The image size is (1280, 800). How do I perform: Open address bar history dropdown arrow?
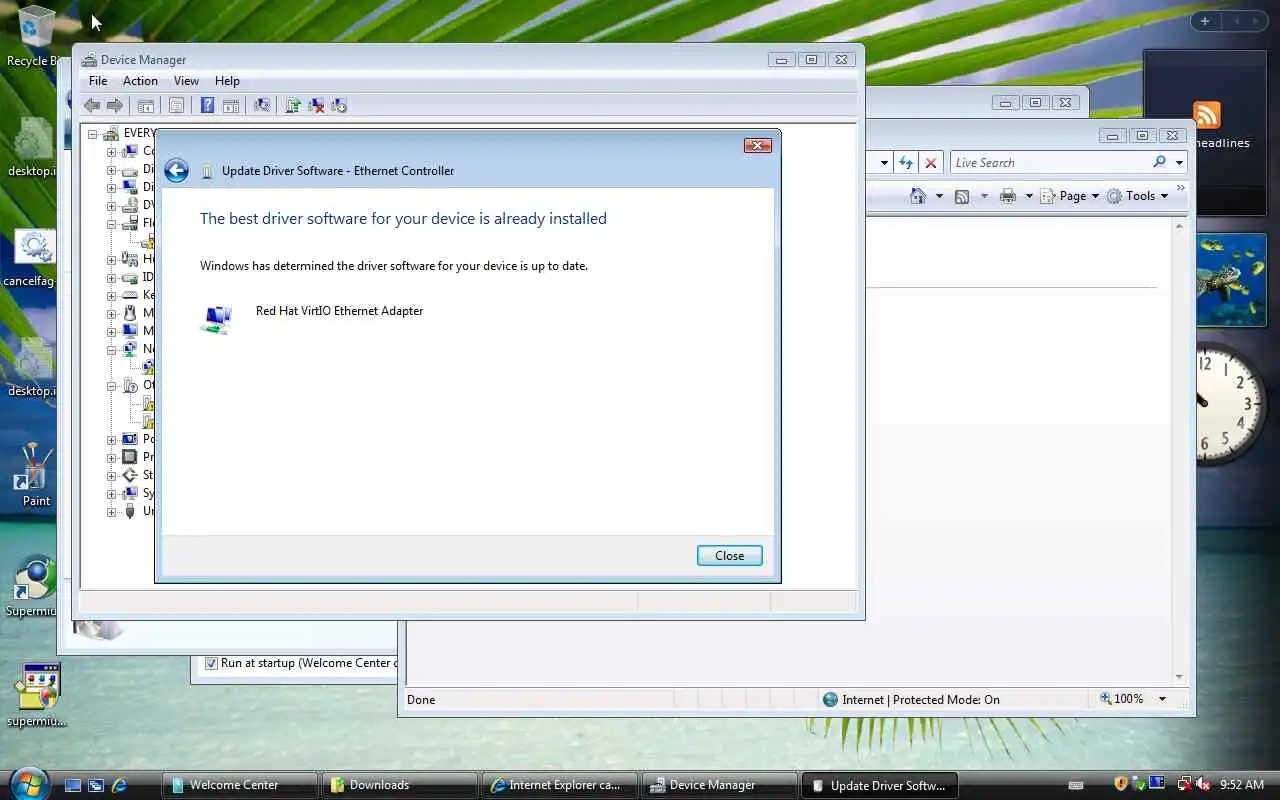pyautogui.click(x=884, y=162)
